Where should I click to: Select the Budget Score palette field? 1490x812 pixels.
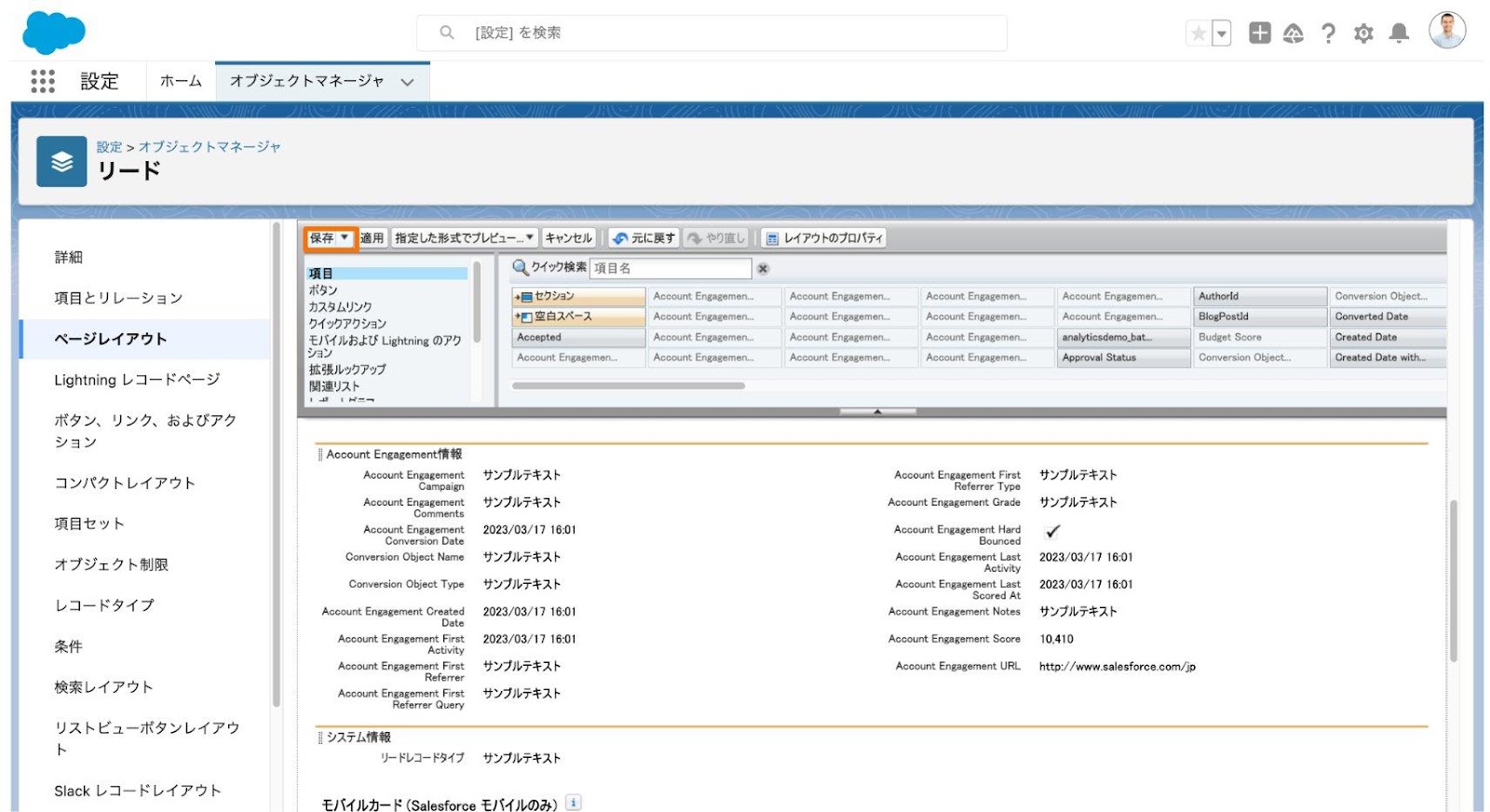(x=1260, y=337)
